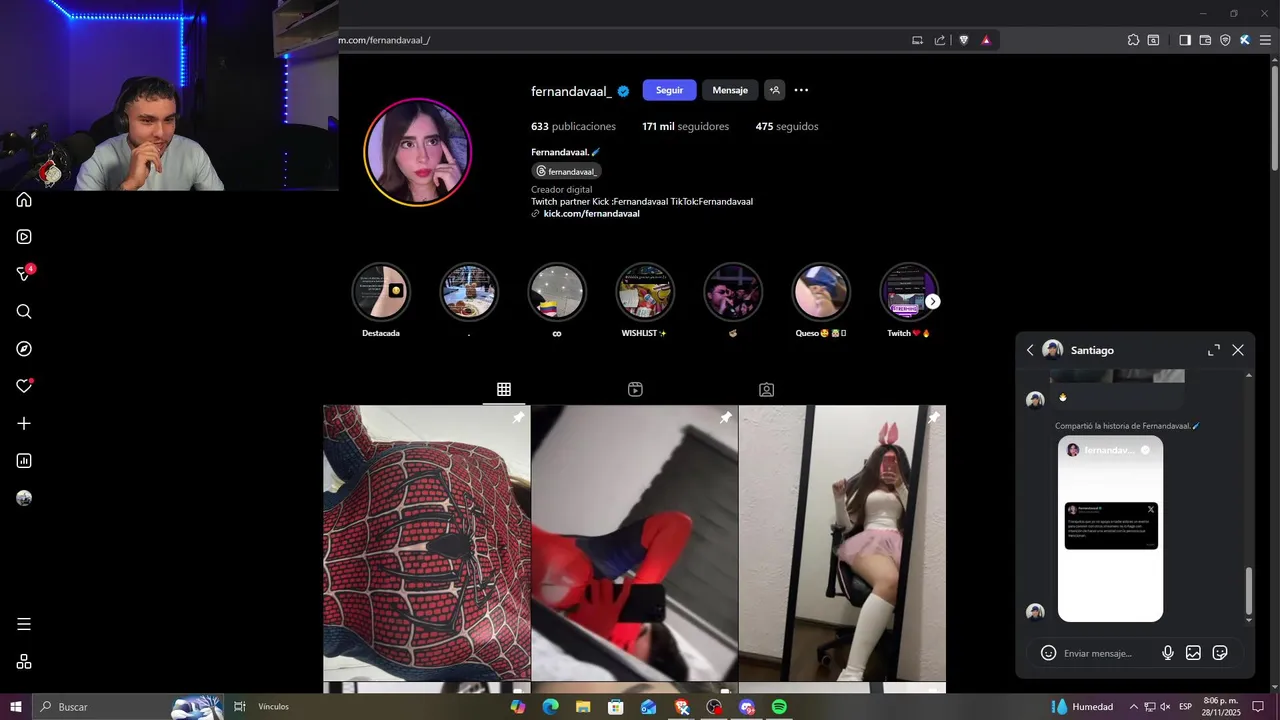Open Microsoft Edge from the taskbar
This screenshot has width=1280, height=720.
click(x=550, y=707)
